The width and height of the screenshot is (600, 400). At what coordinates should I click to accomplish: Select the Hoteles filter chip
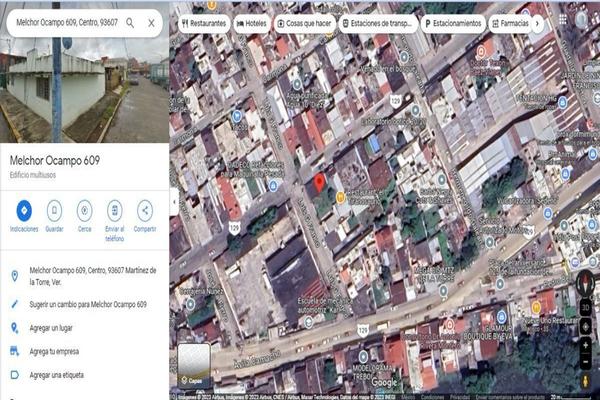[251, 23]
